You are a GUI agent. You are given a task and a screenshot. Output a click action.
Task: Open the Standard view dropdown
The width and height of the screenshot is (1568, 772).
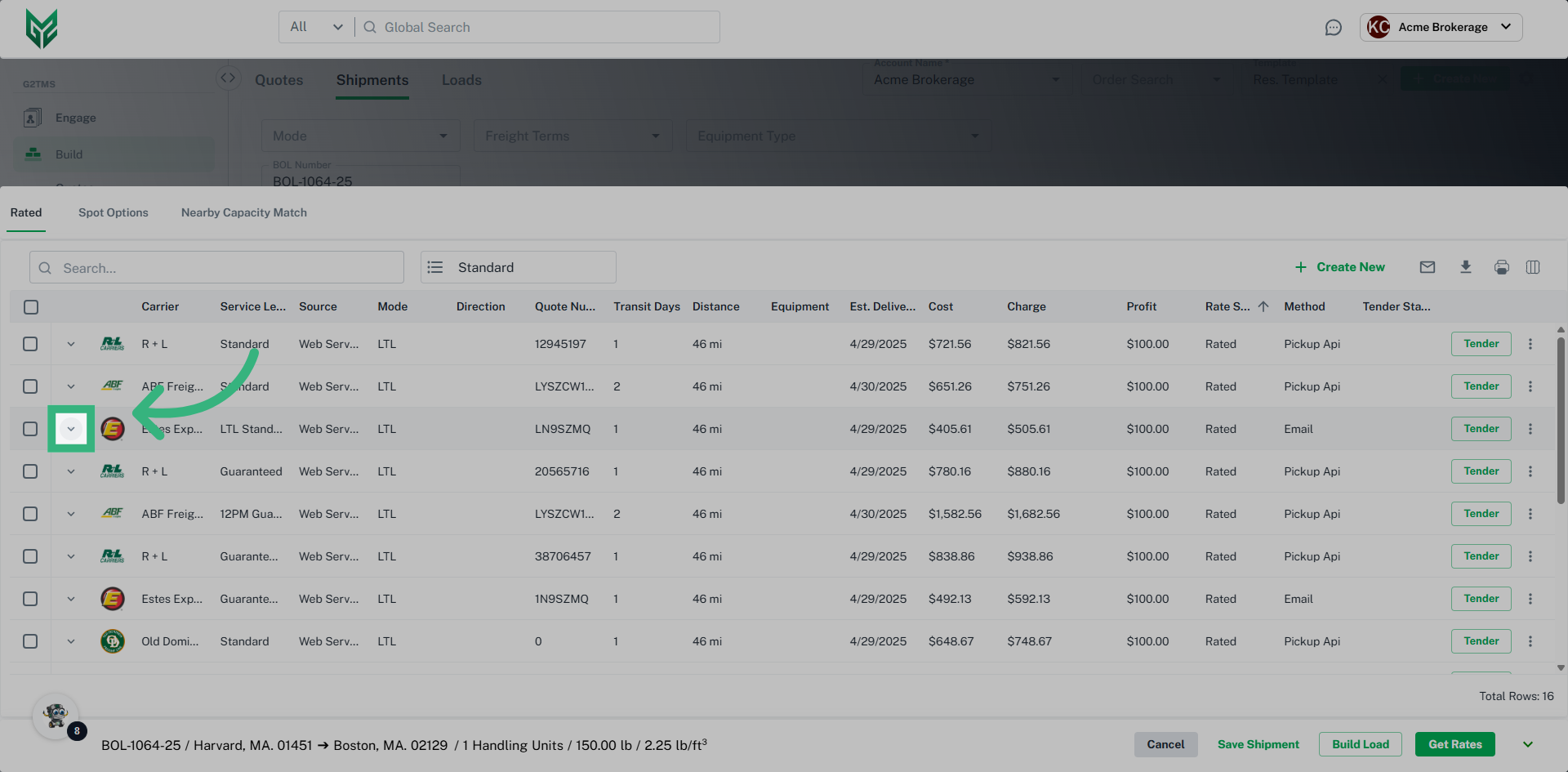coord(518,267)
